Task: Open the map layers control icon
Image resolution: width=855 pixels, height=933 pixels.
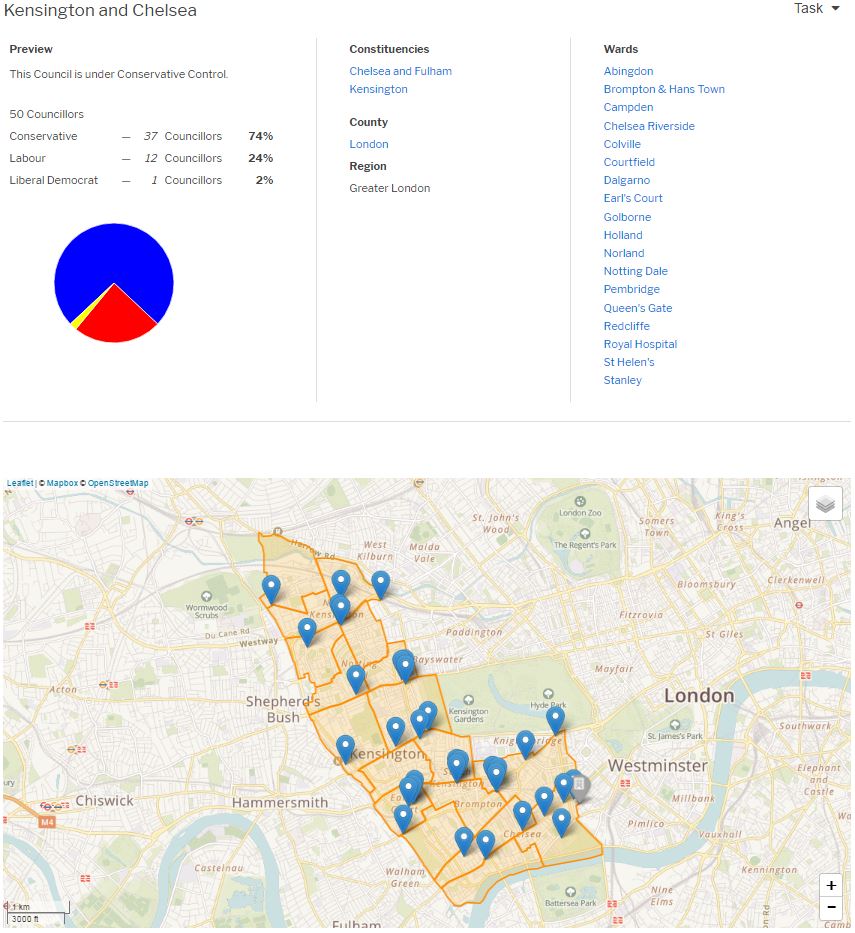Action: click(x=825, y=504)
